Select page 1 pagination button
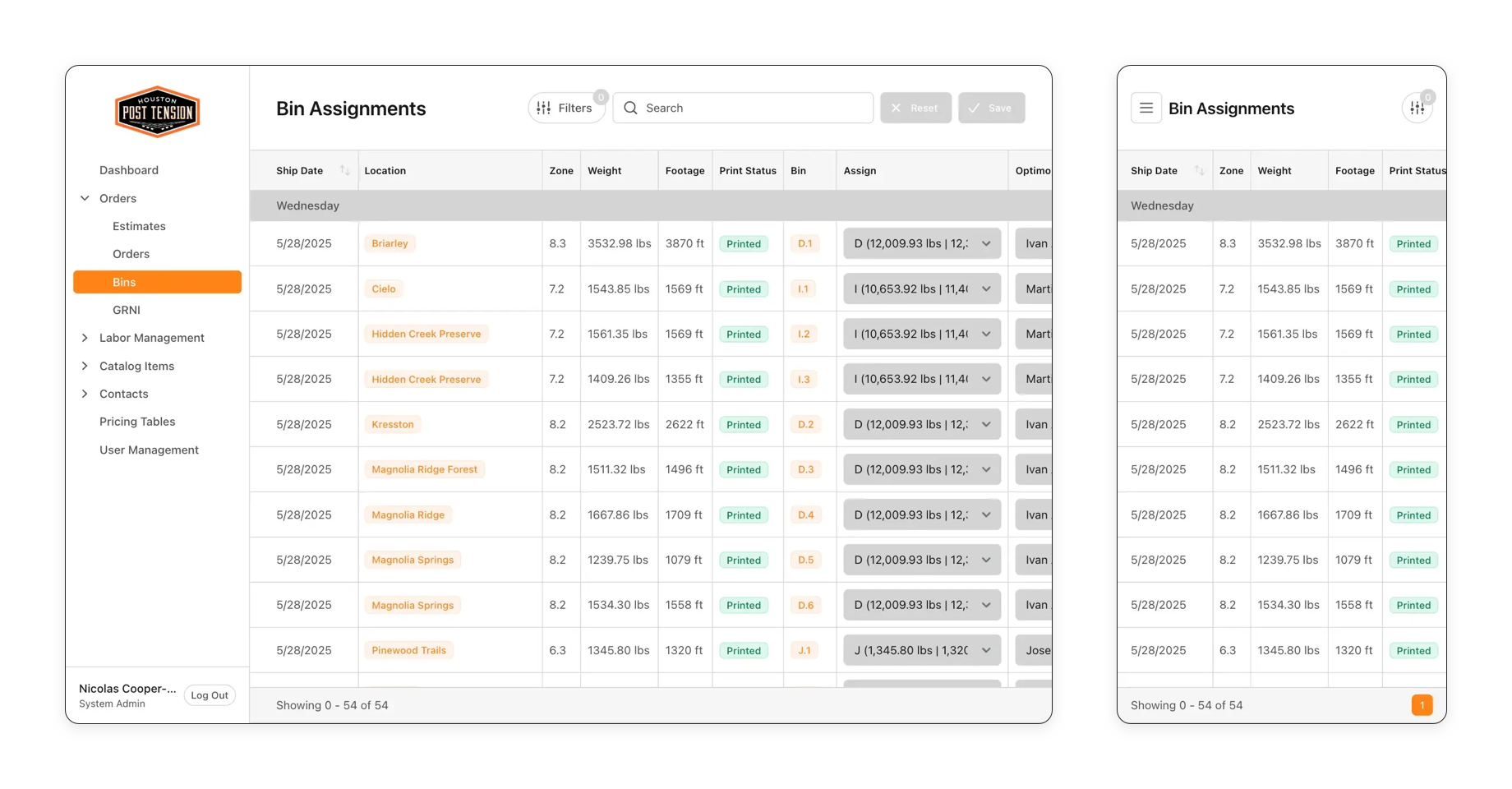 1422,705
